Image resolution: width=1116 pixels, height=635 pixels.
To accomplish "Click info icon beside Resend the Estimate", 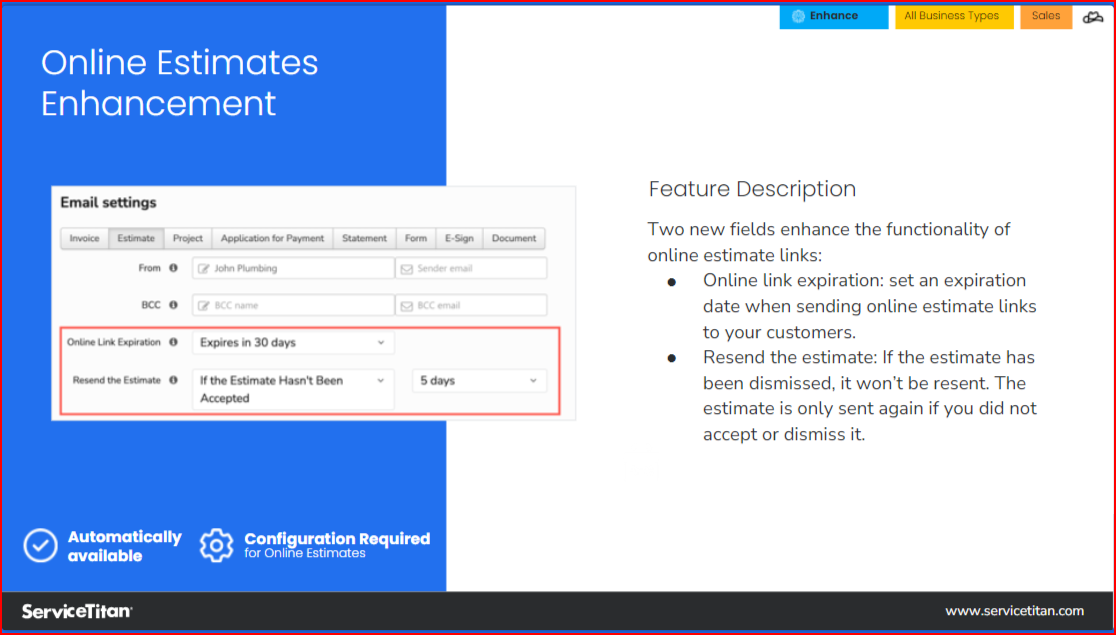I will [x=173, y=380].
